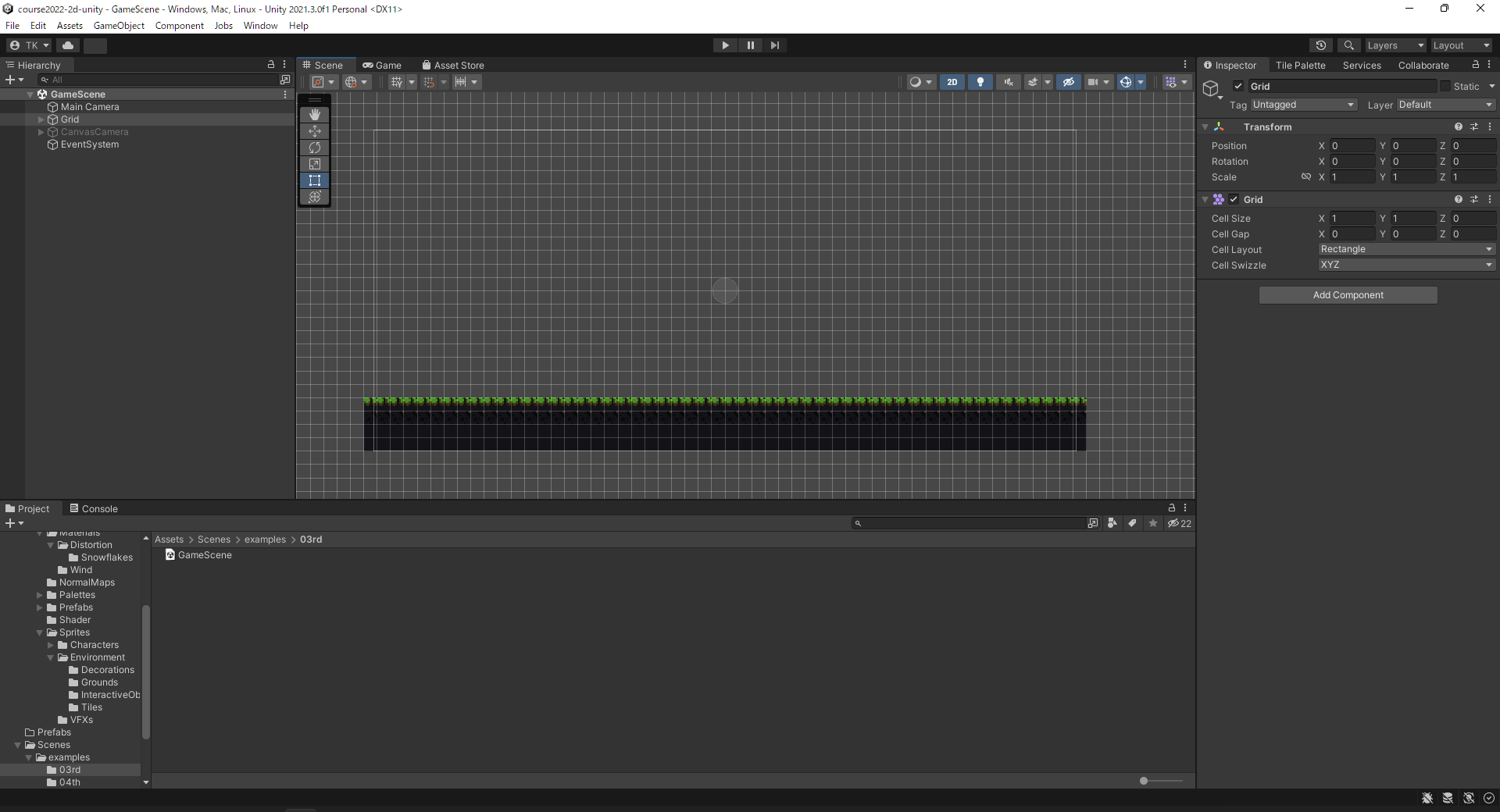Viewport: 1500px width, 812px height.
Task: Select the Rect tool
Action: [315, 180]
